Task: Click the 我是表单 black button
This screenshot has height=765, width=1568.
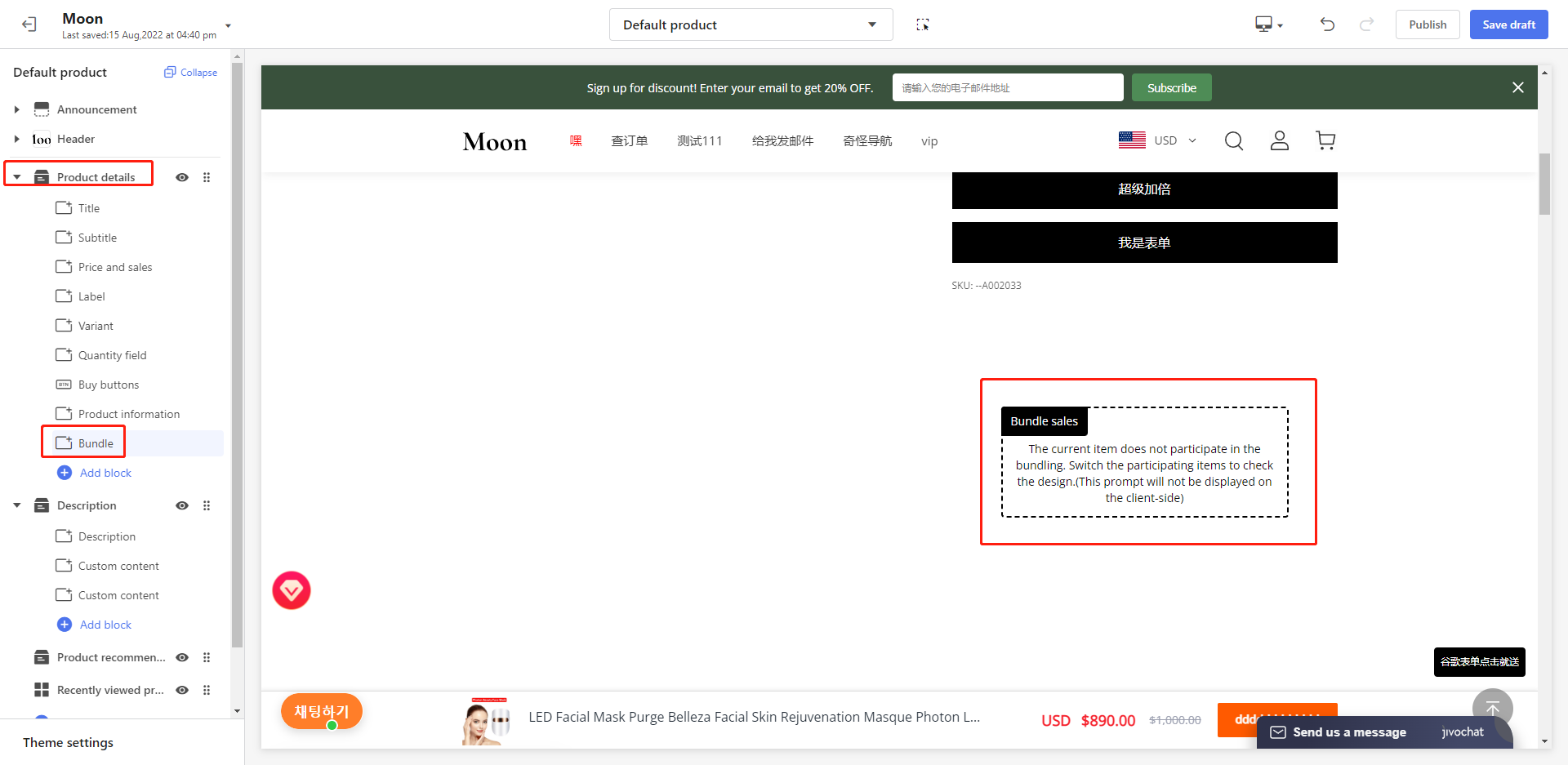Action: (1144, 242)
